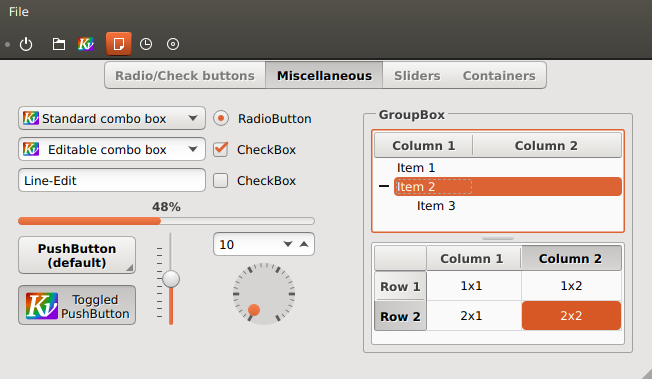The width and height of the screenshot is (652, 379).
Task: Click the Kv logo on Toggled PushButton
Action: [x=42, y=305]
